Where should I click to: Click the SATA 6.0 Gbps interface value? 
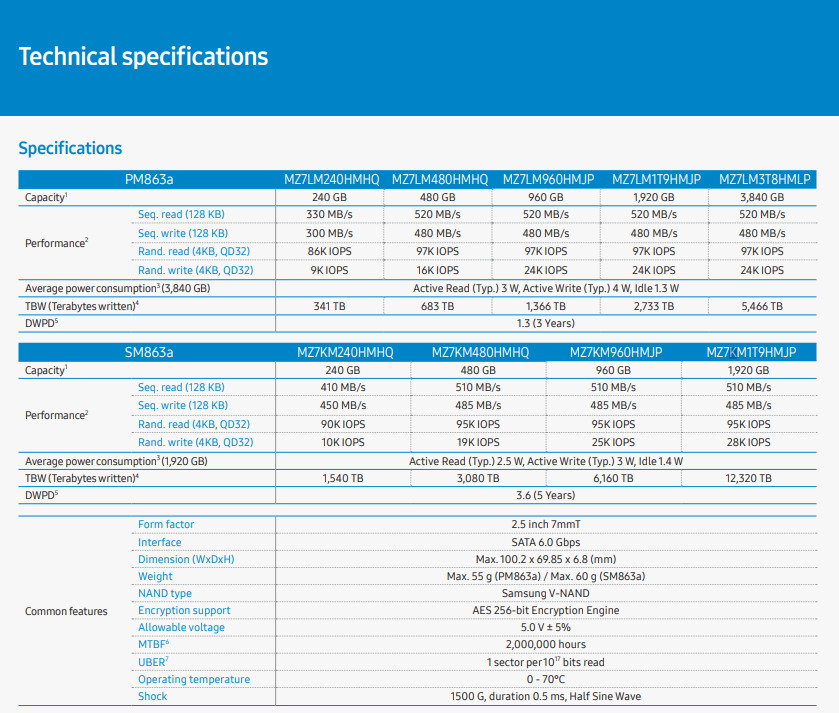tap(546, 542)
